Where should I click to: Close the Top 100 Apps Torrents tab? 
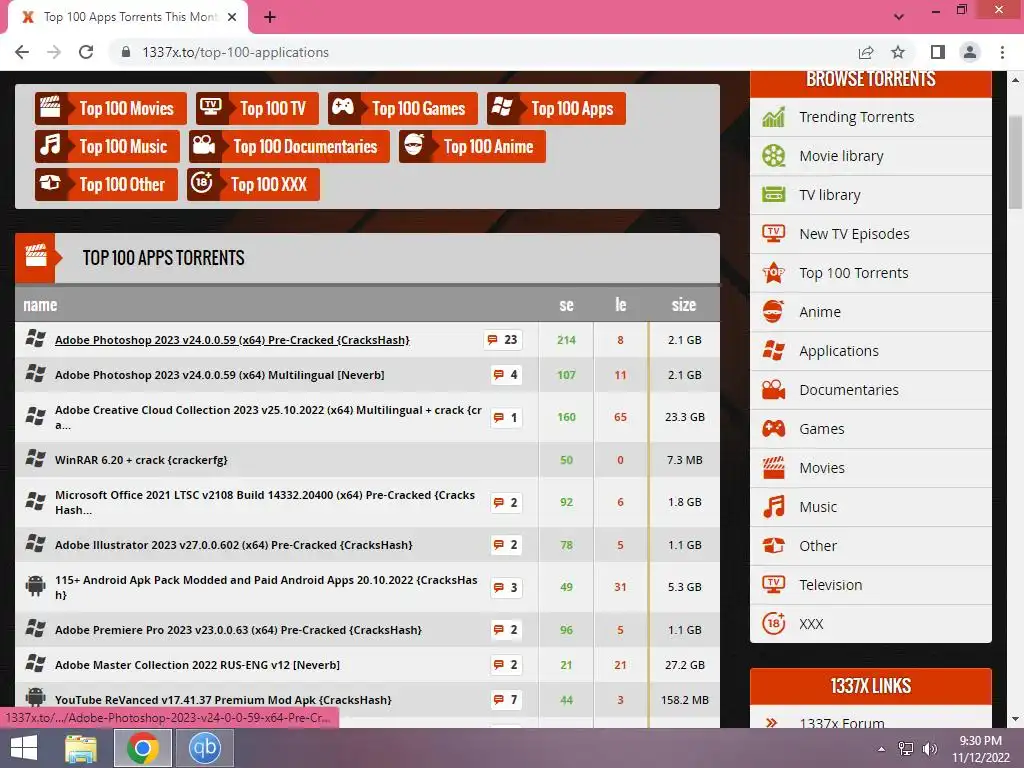click(232, 17)
